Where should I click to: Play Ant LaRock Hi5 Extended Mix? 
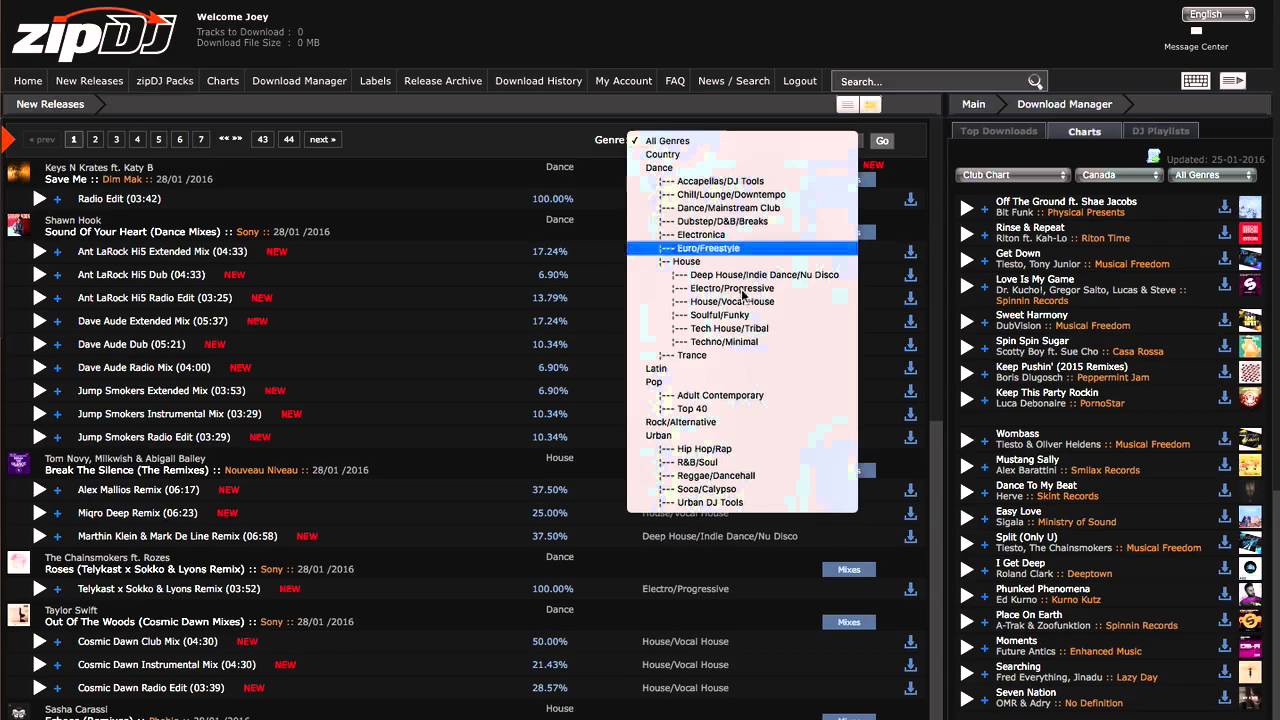click(x=39, y=252)
